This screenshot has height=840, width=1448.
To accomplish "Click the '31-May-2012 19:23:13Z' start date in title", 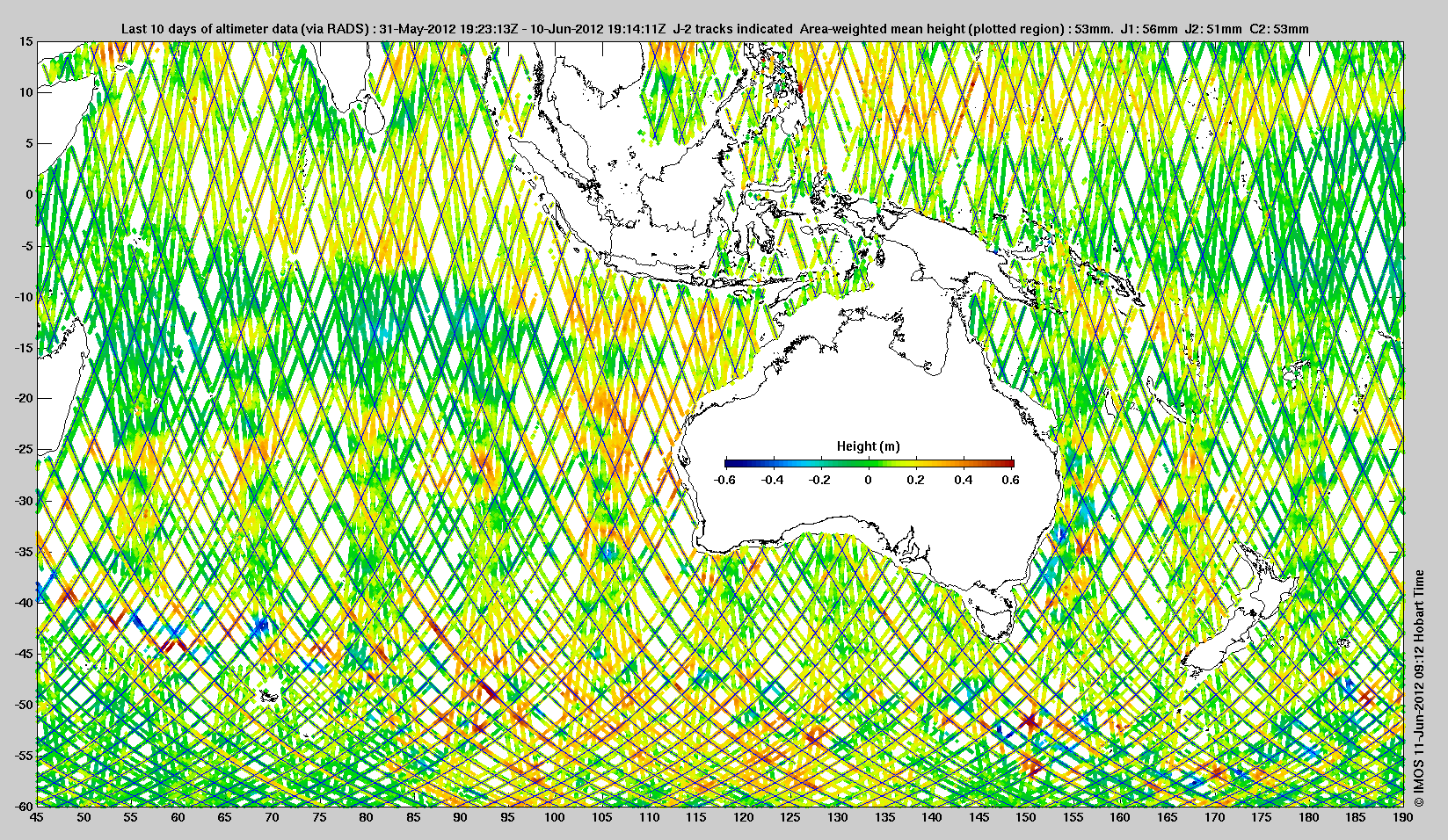I will (x=449, y=29).
